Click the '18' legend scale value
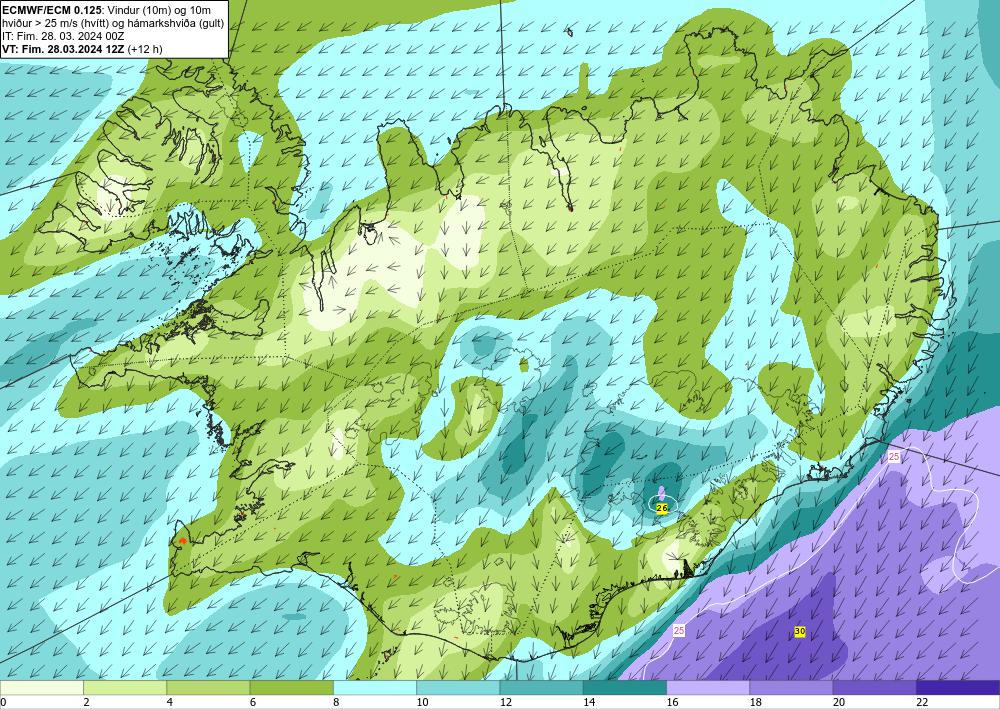The height and width of the screenshot is (709, 1000). point(756,702)
